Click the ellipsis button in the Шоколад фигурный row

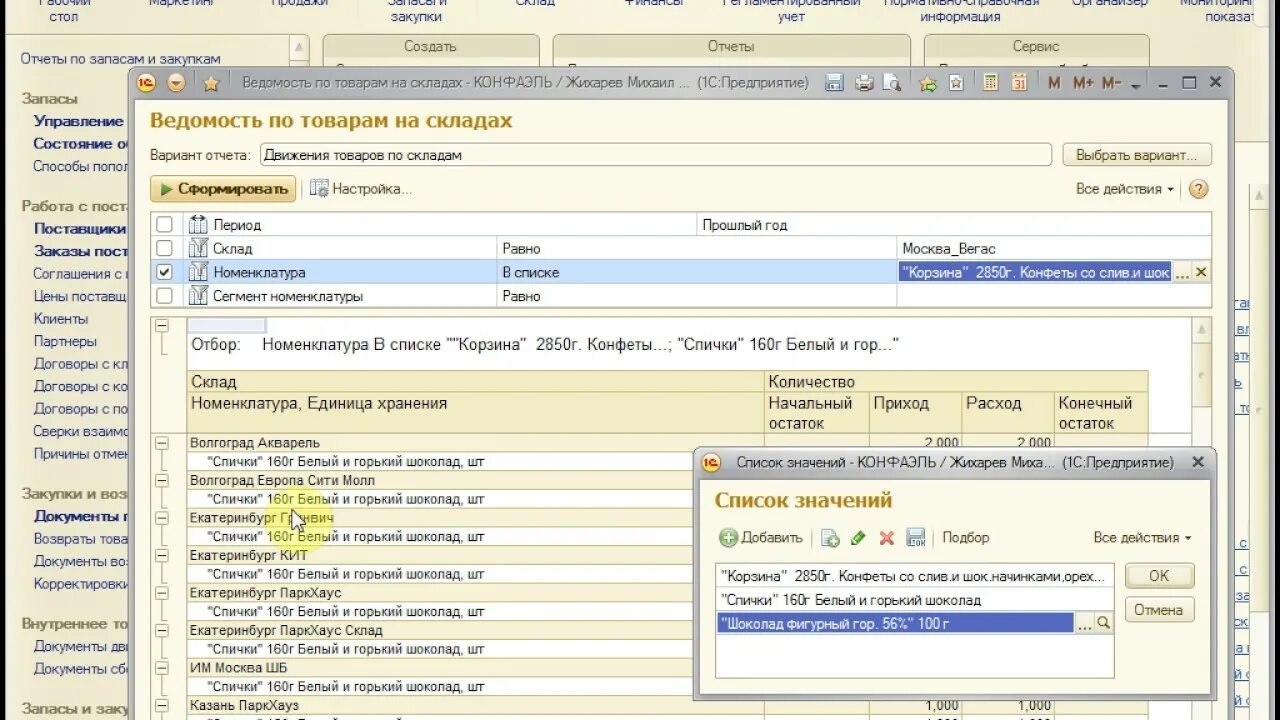1084,623
